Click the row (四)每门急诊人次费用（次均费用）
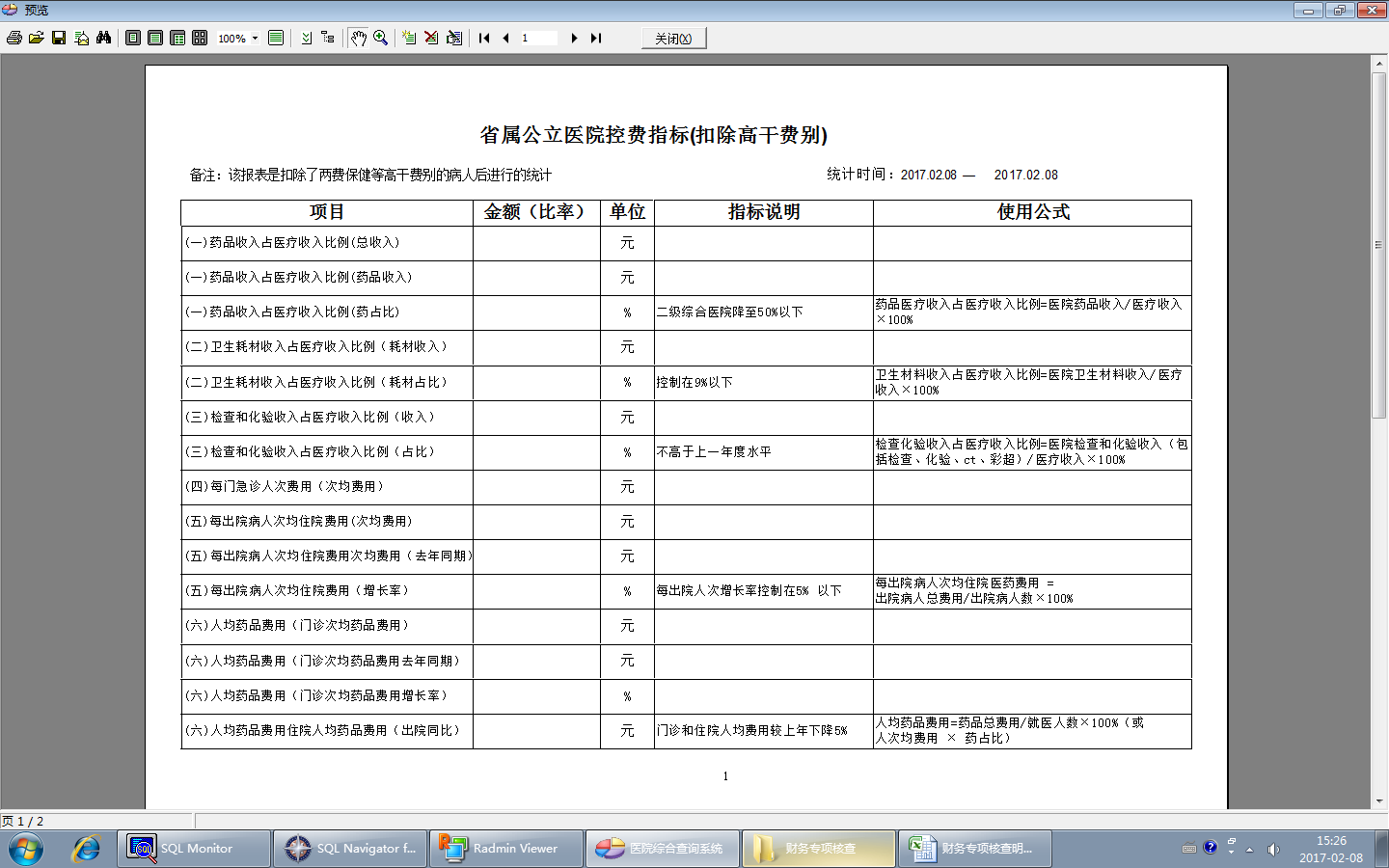Screen dimensions: 1389x868 click(x=686, y=487)
